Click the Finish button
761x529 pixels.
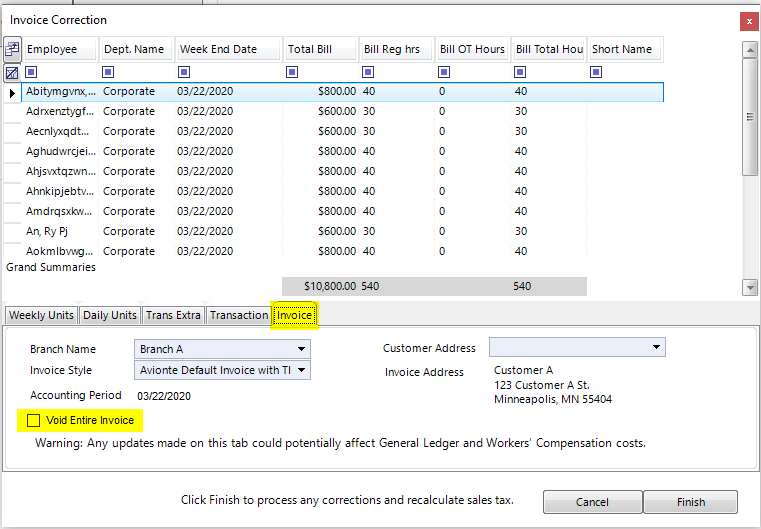click(691, 502)
